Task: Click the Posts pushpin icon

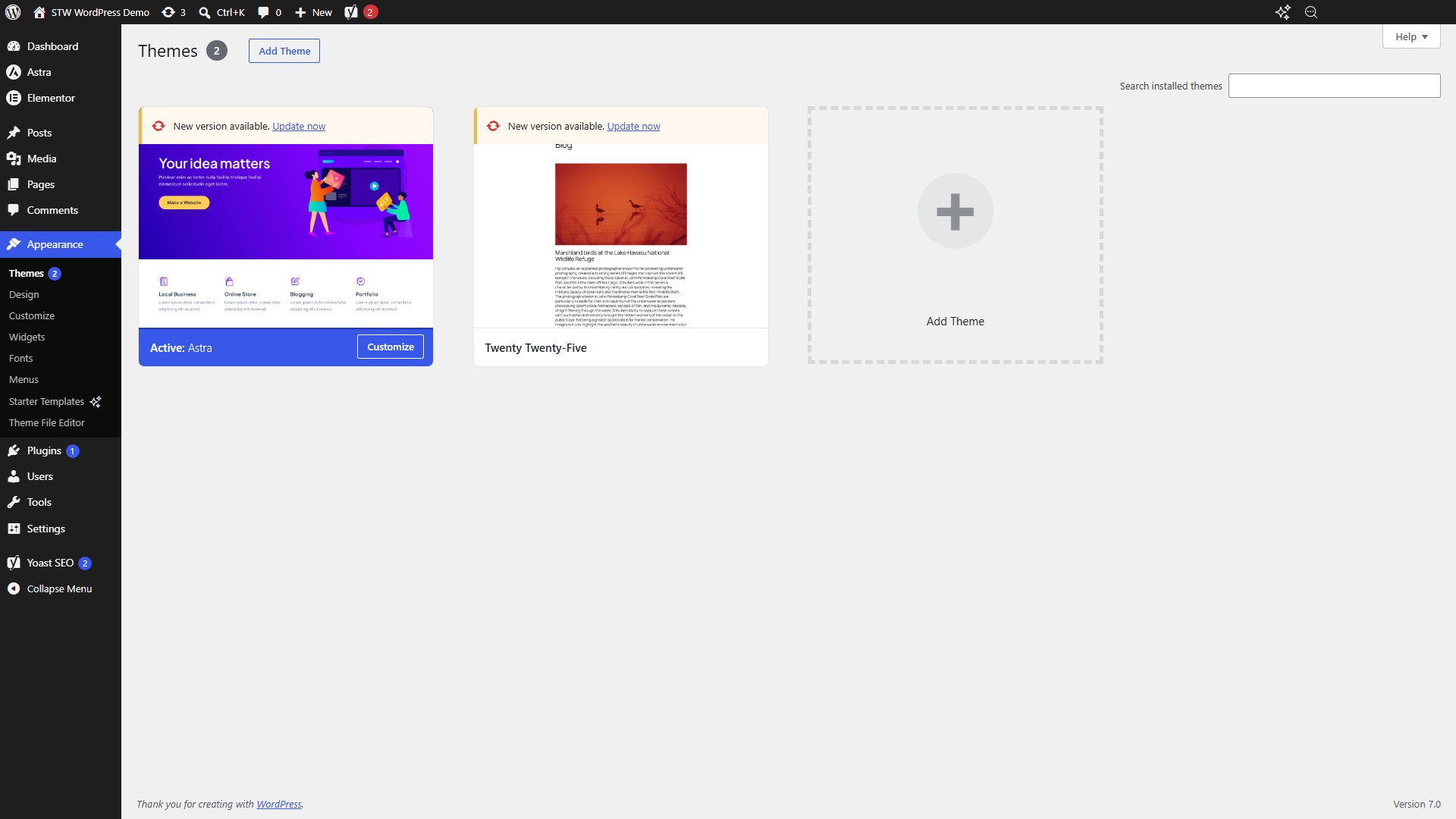Action: (x=14, y=133)
